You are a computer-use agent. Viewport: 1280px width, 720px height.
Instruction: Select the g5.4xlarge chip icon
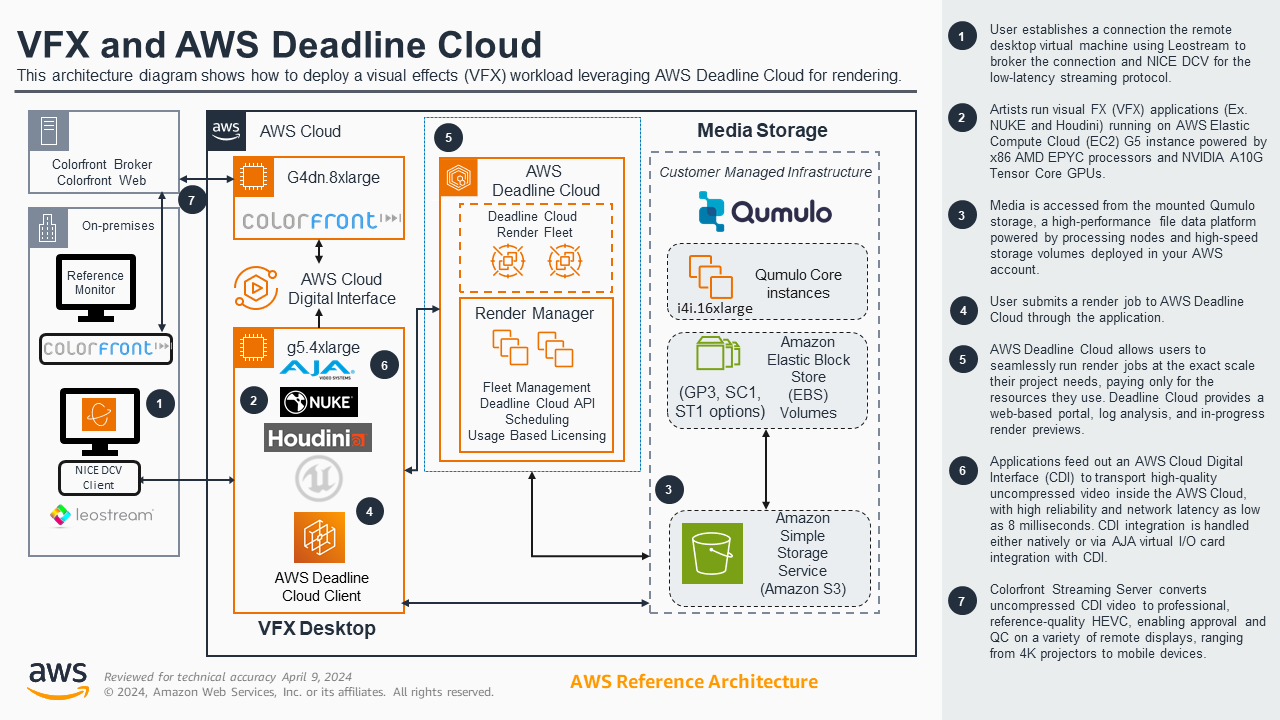[253, 347]
